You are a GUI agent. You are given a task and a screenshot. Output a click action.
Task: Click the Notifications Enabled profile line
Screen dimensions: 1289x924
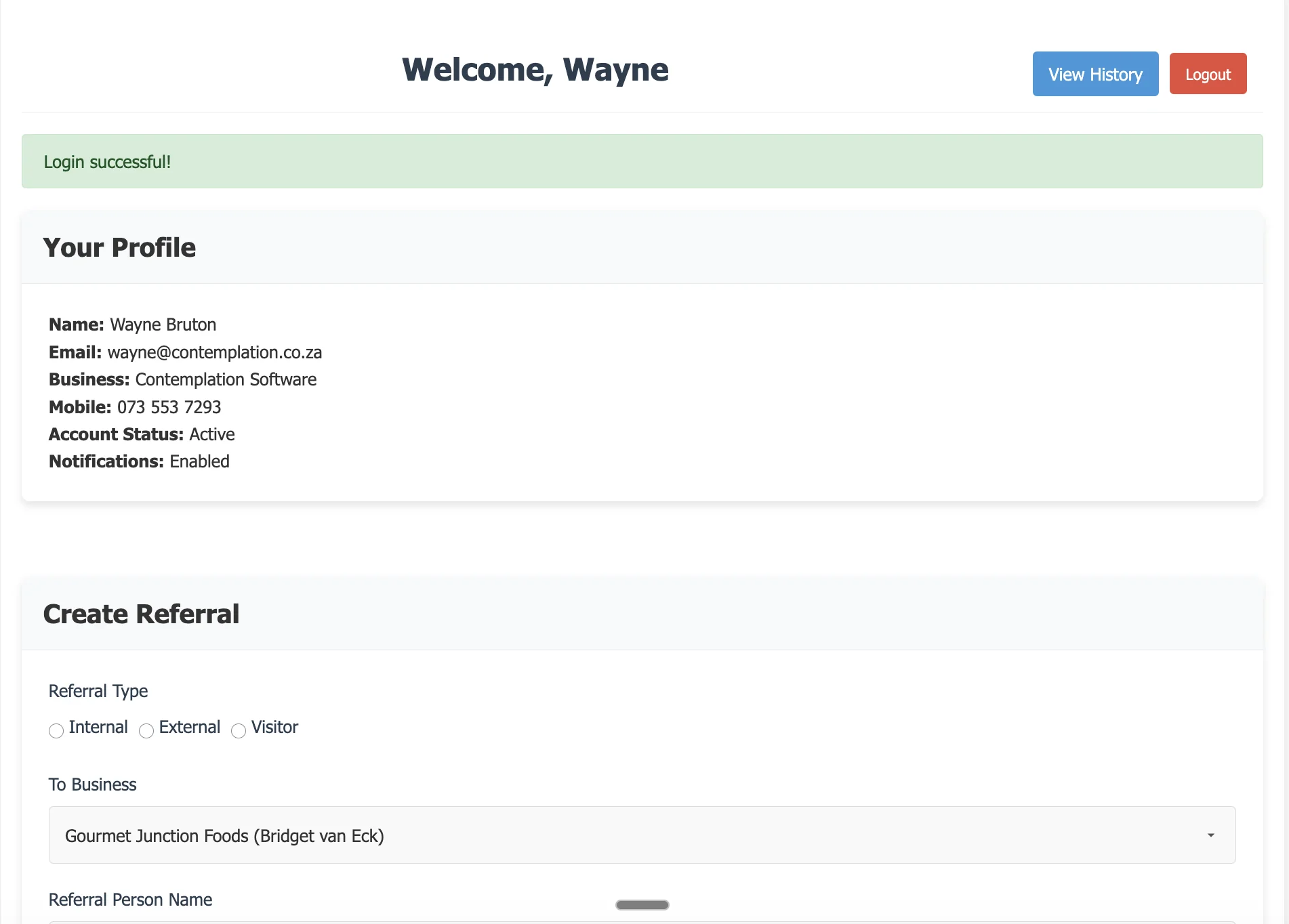pyautogui.click(x=139, y=461)
